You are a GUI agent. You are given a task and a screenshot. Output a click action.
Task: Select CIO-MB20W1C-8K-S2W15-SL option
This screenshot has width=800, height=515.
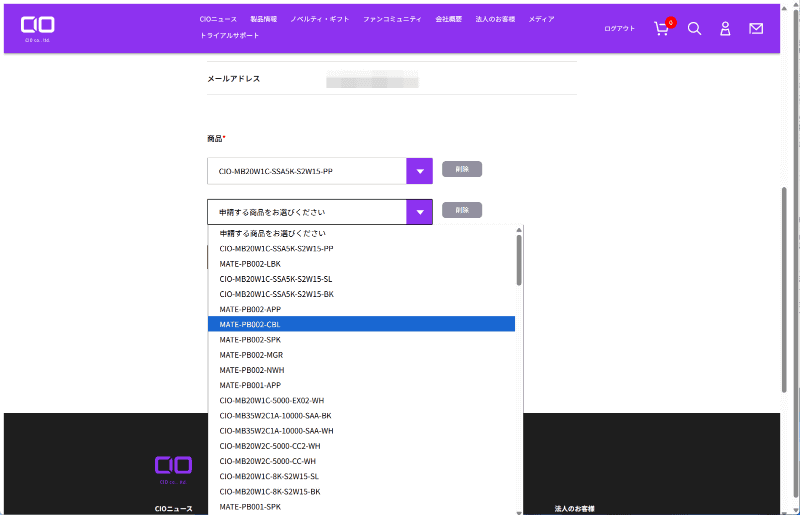pyautogui.click(x=361, y=476)
